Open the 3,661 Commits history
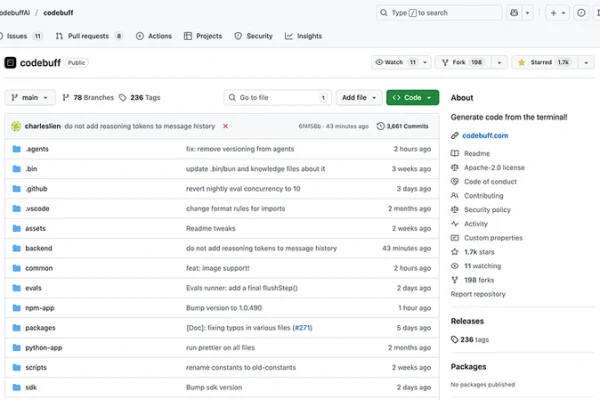 [x=403, y=126]
